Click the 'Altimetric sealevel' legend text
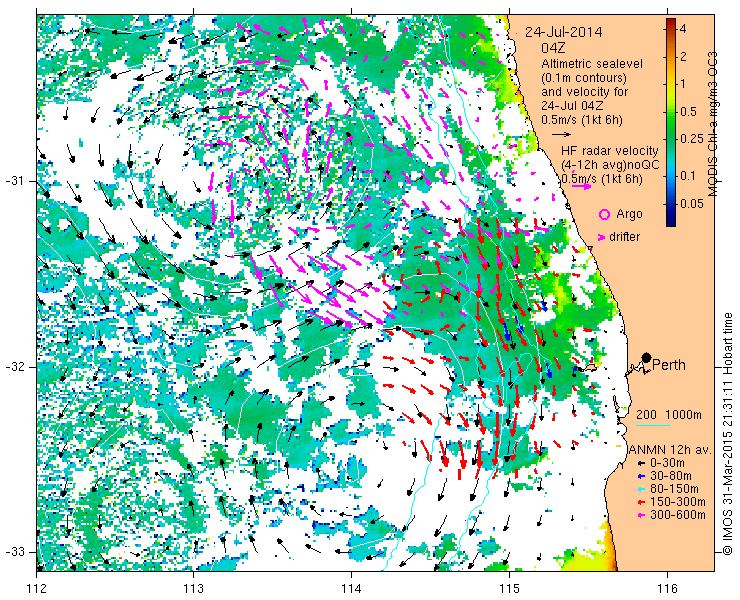This screenshot has width=740, height=600. pos(592,63)
